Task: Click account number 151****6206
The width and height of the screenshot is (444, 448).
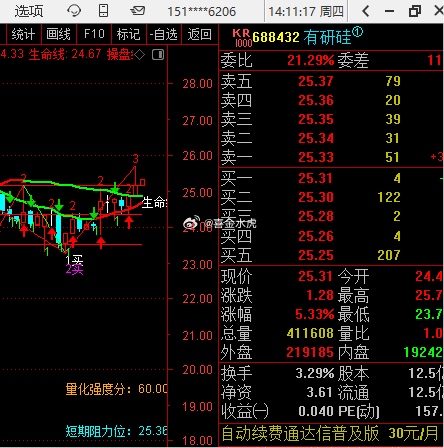Action: (x=201, y=12)
